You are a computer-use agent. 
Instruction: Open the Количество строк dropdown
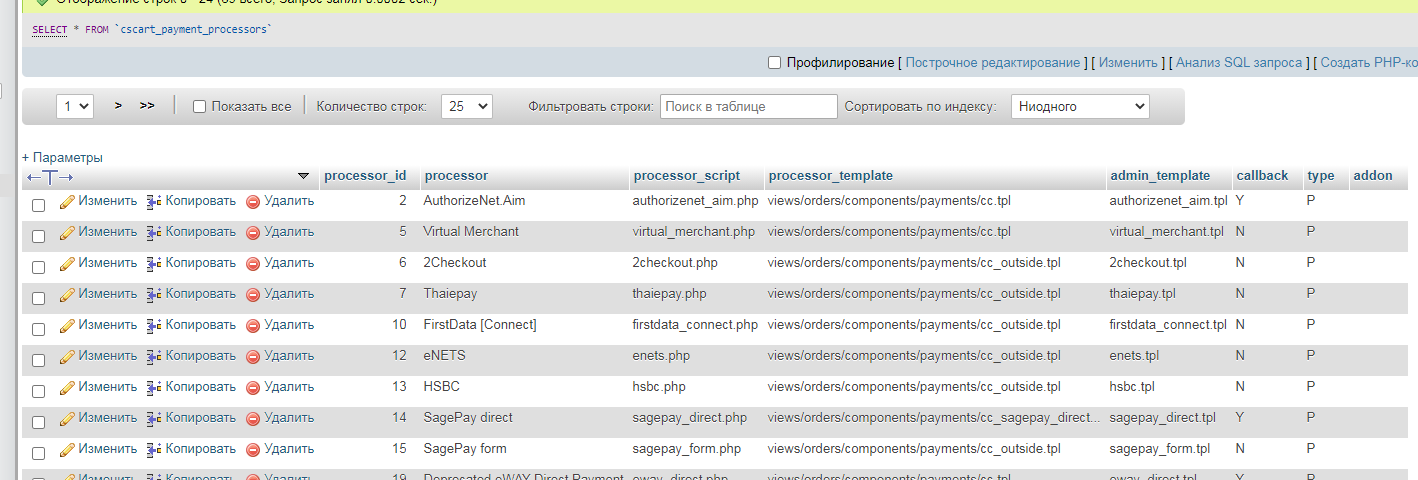(x=466, y=106)
